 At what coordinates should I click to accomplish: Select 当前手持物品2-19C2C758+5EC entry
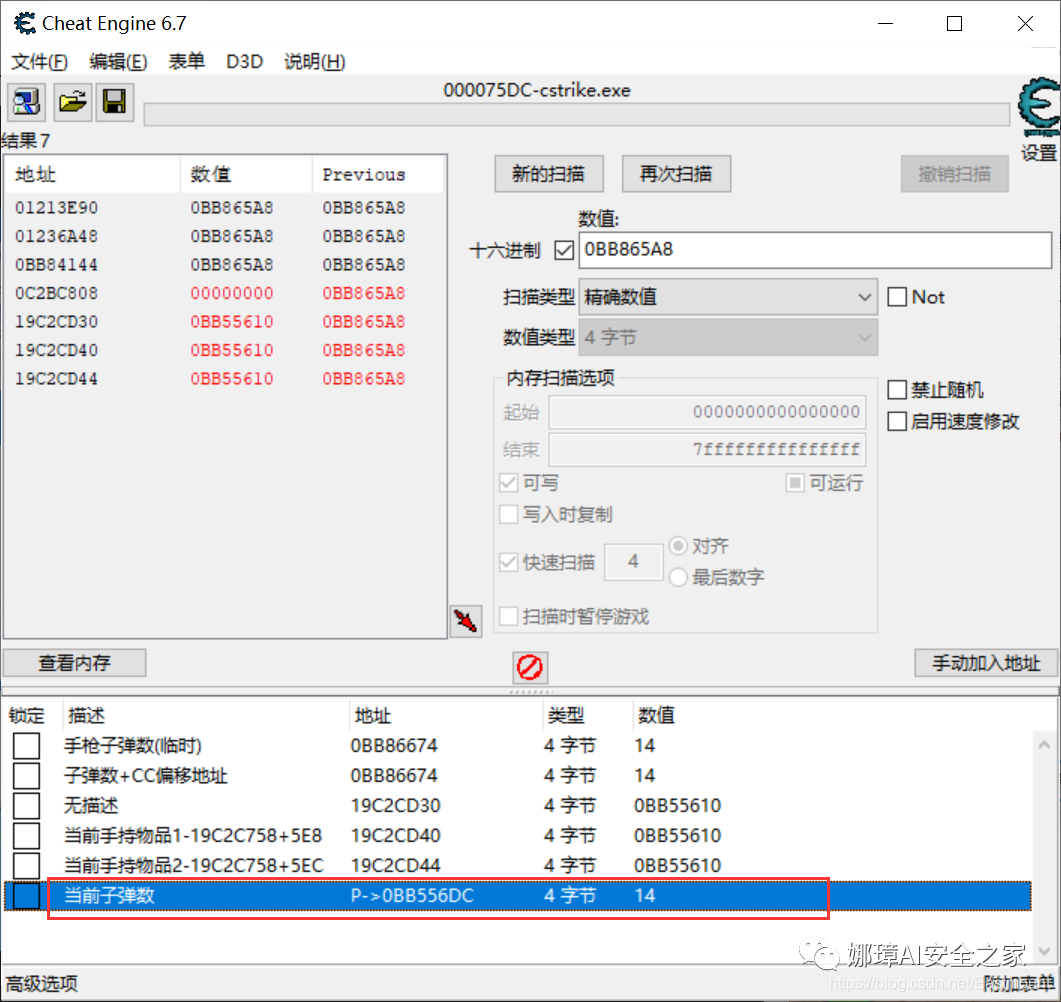pos(194,865)
